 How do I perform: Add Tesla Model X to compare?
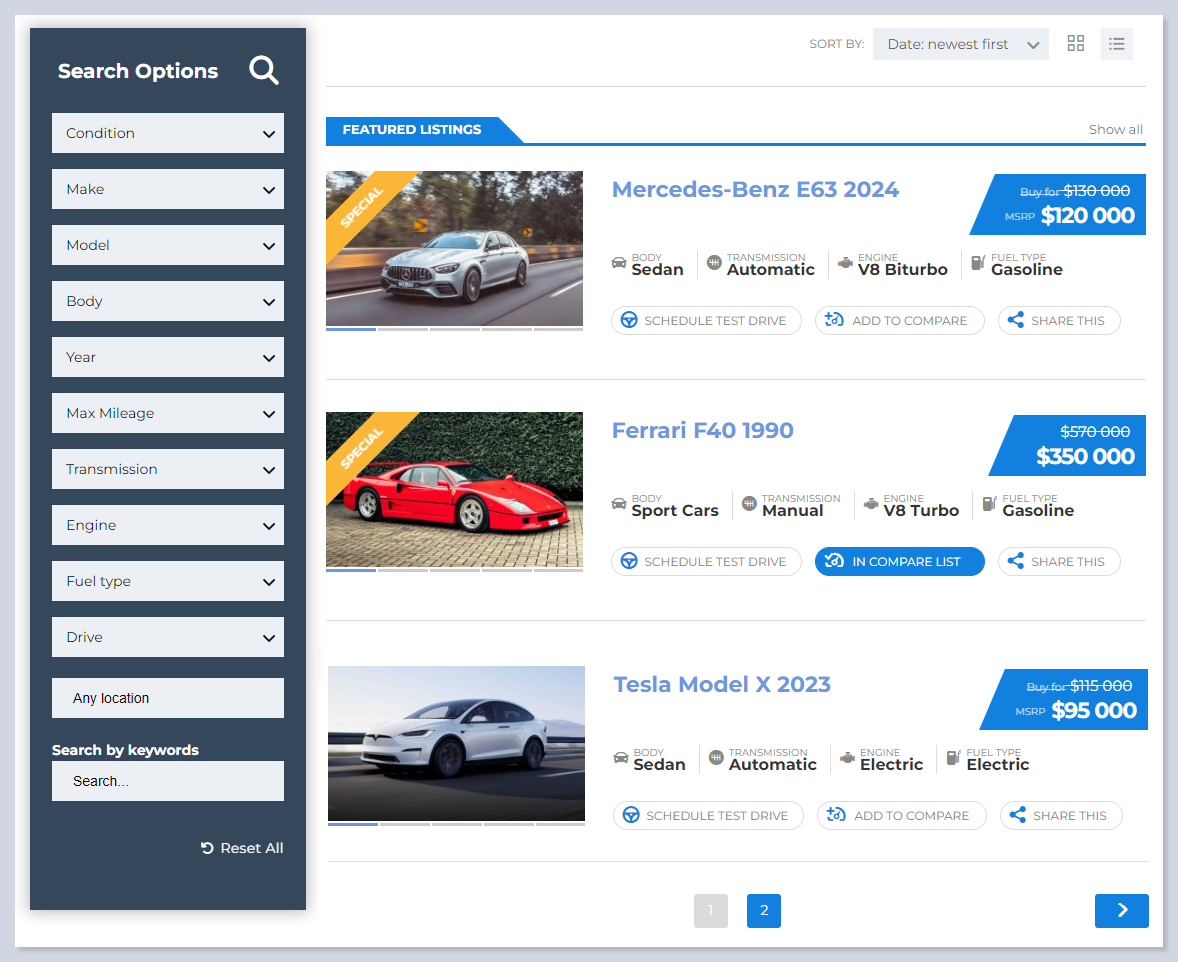click(901, 816)
